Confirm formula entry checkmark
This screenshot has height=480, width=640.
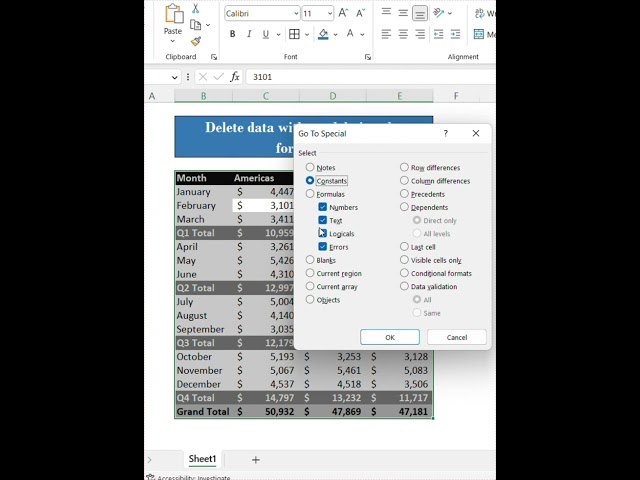point(219,77)
